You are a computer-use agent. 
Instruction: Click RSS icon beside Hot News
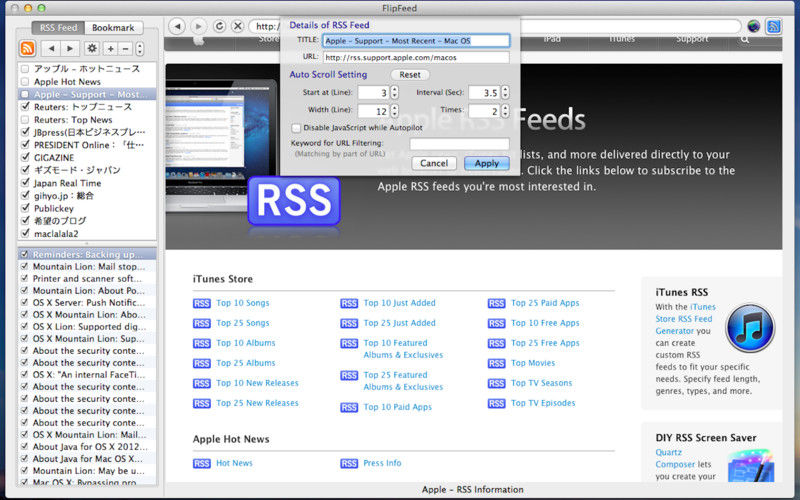tap(202, 463)
